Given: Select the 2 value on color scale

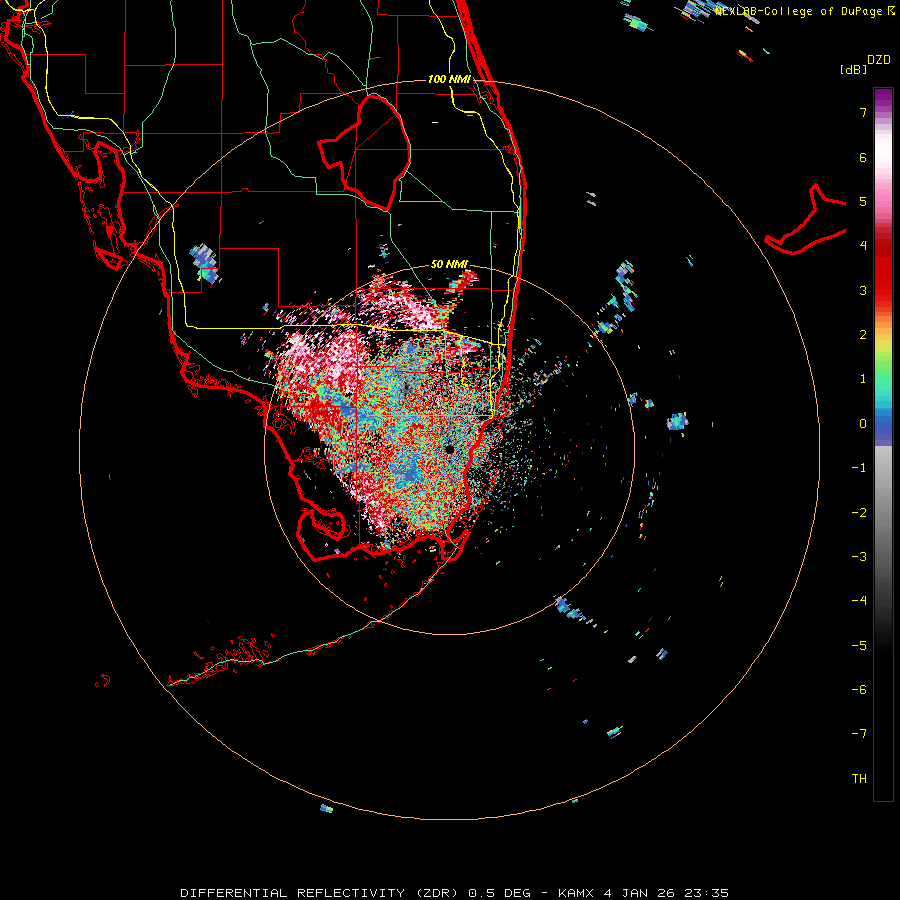Looking at the screenshot, I should 863,335.
